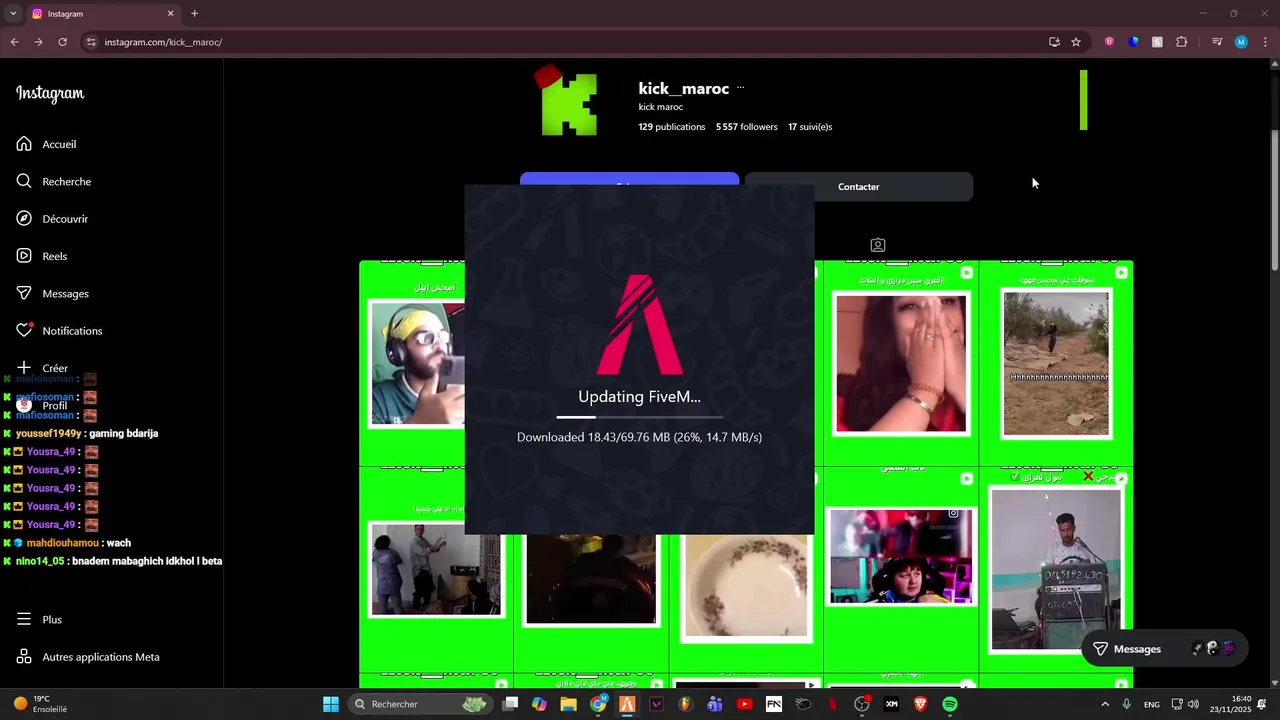Open the Chrome three-dot menu
Viewport: 1280px width, 720px height.
[1265, 42]
